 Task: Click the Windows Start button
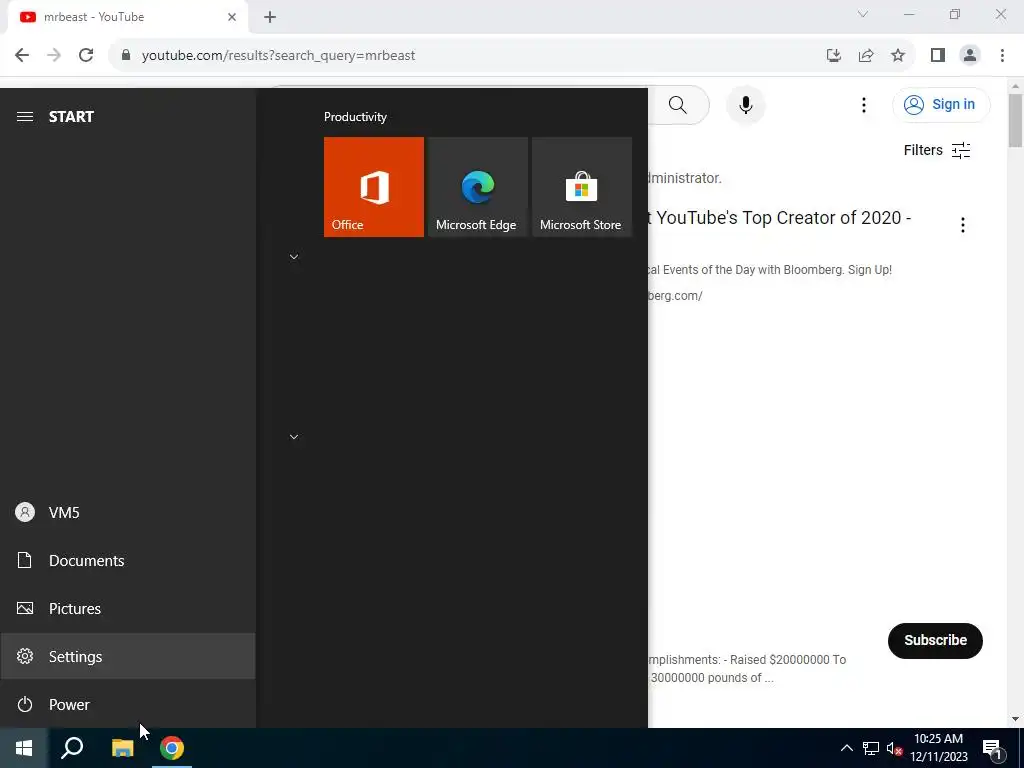click(24, 748)
